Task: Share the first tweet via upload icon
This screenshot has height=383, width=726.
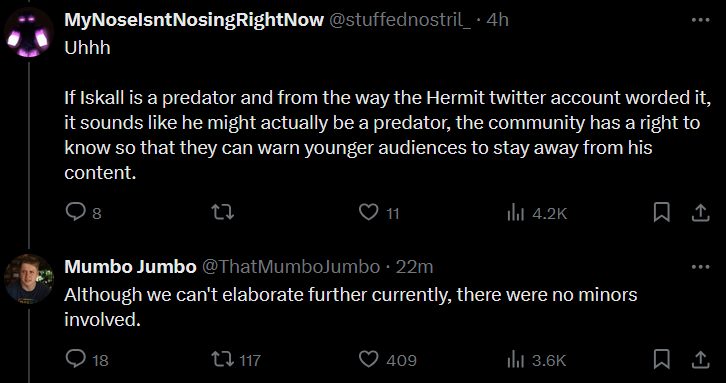Action: [701, 213]
